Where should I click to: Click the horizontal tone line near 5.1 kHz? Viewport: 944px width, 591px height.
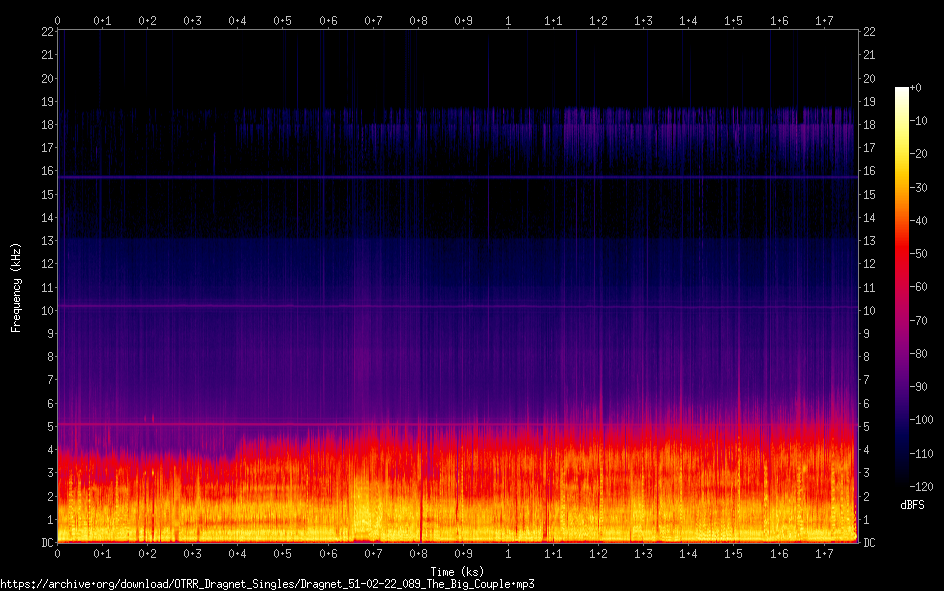click(457, 424)
